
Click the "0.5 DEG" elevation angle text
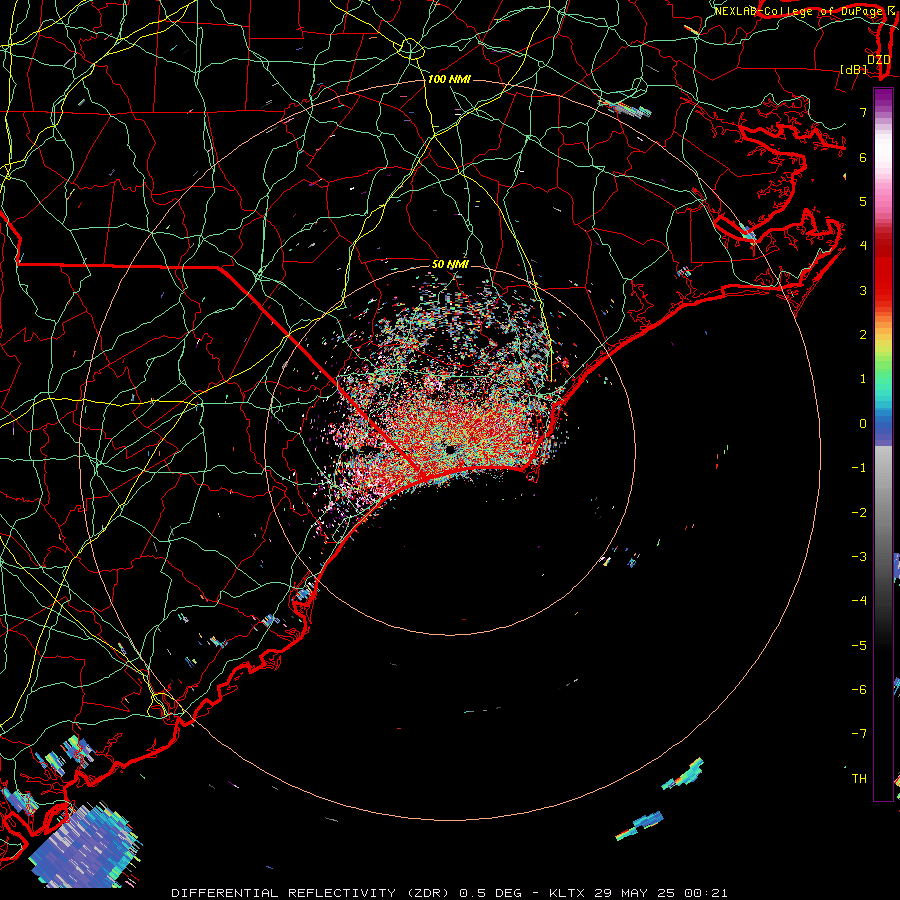491,893
